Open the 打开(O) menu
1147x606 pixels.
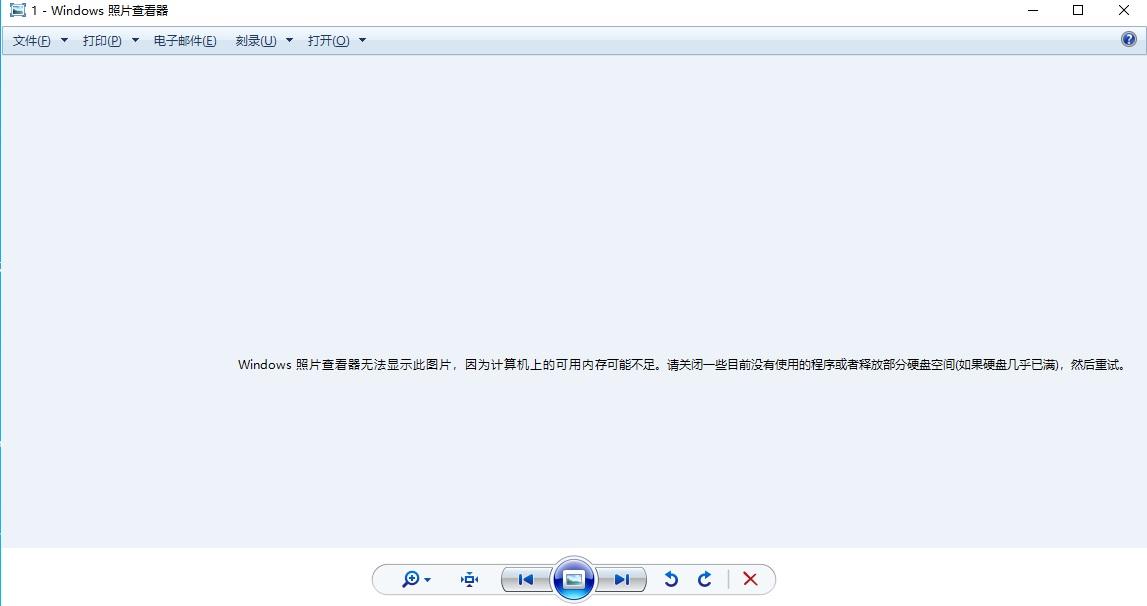click(x=328, y=41)
